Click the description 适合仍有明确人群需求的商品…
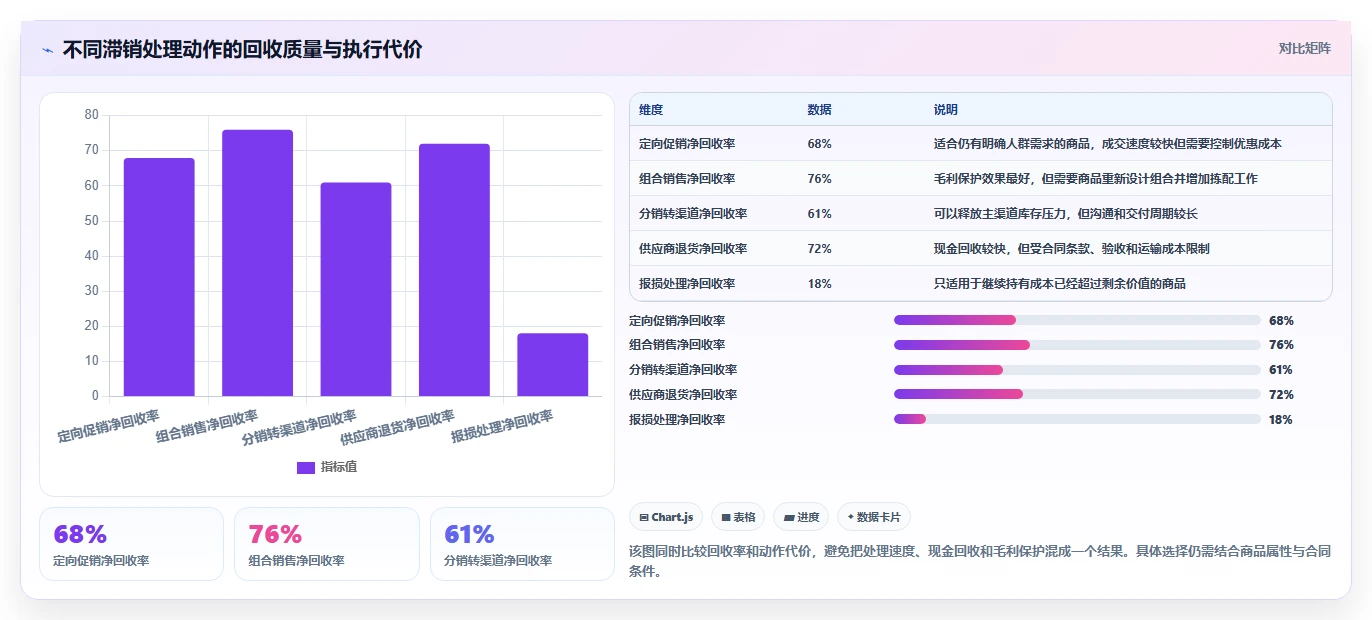 pyautogui.click(x=1108, y=144)
